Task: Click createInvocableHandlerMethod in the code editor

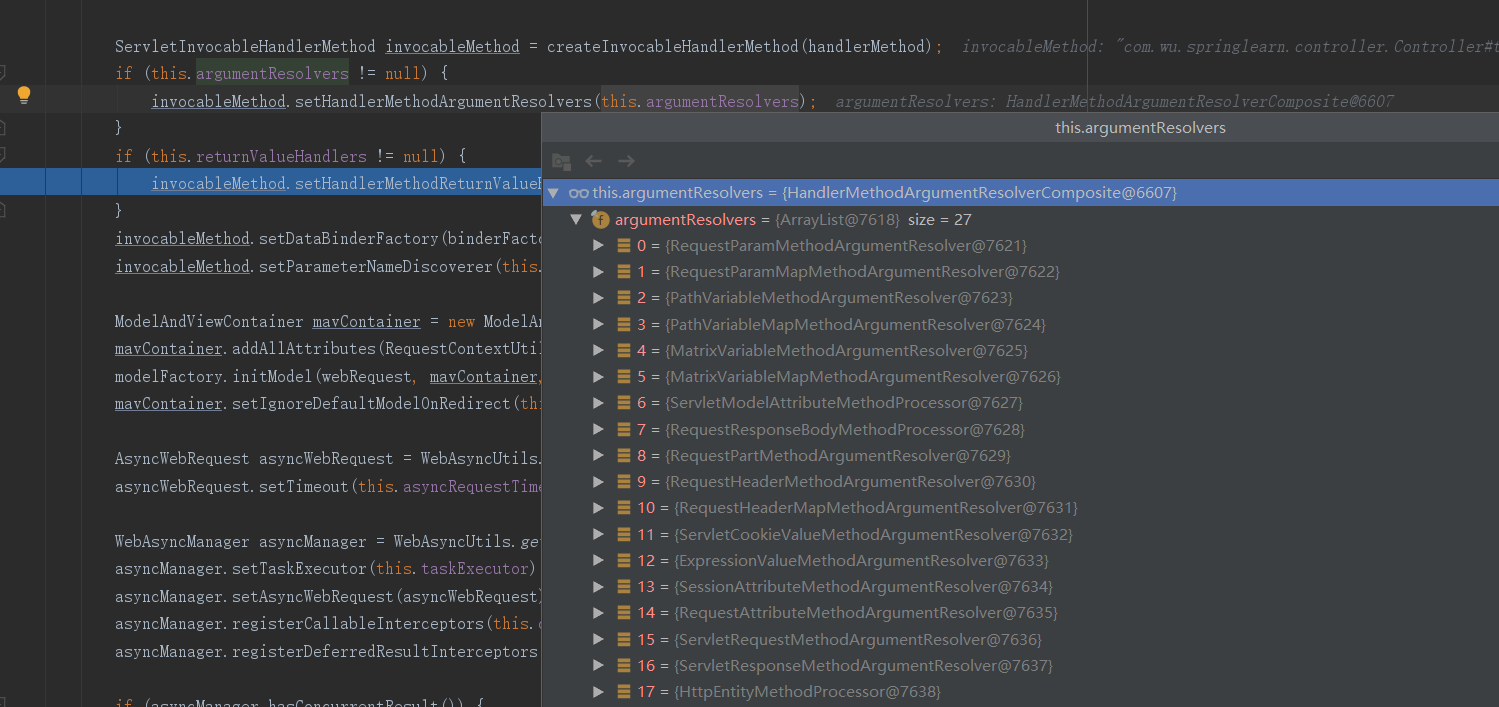Action: coord(673,46)
